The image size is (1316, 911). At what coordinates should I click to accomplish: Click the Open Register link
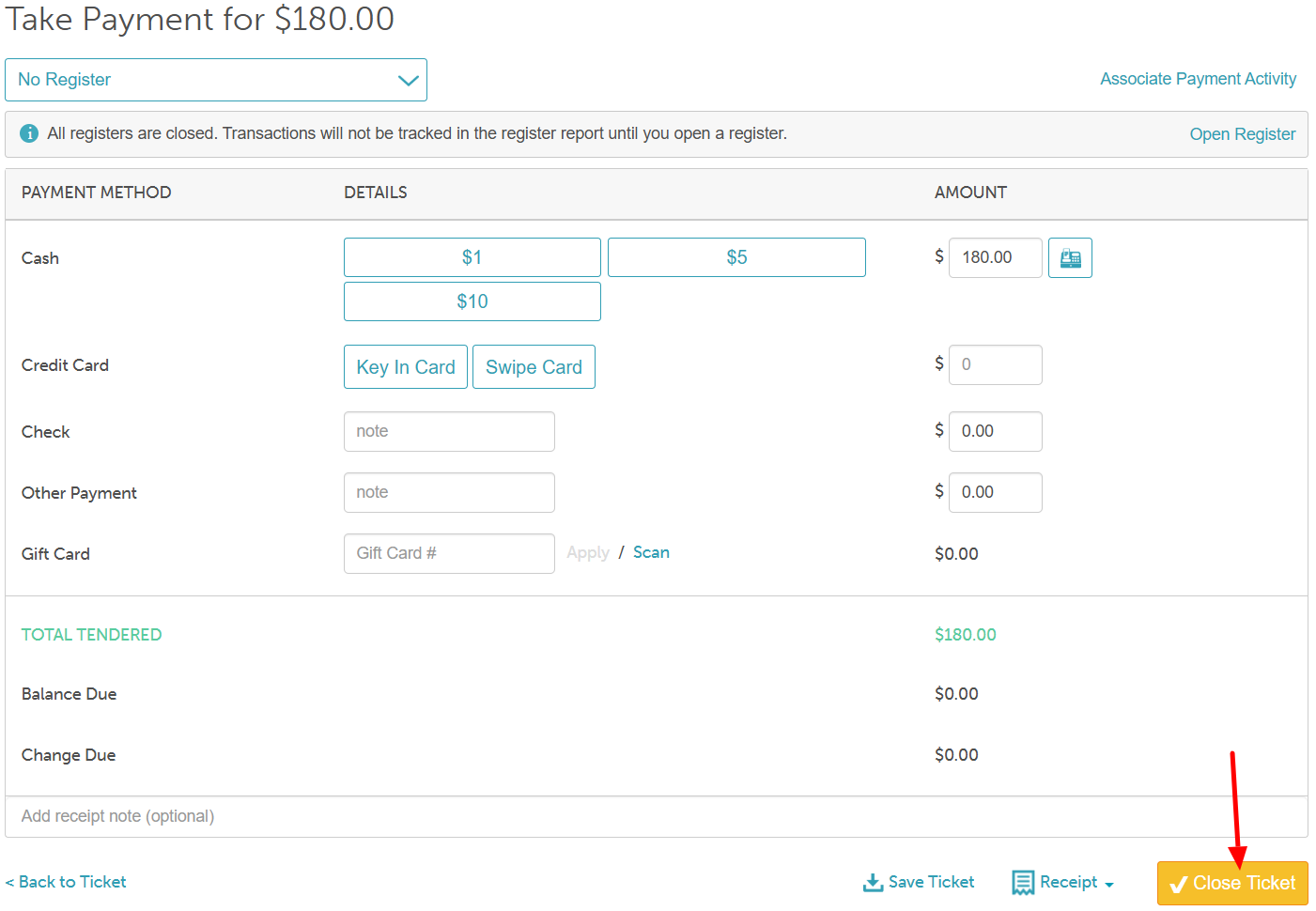pyautogui.click(x=1242, y=134)
